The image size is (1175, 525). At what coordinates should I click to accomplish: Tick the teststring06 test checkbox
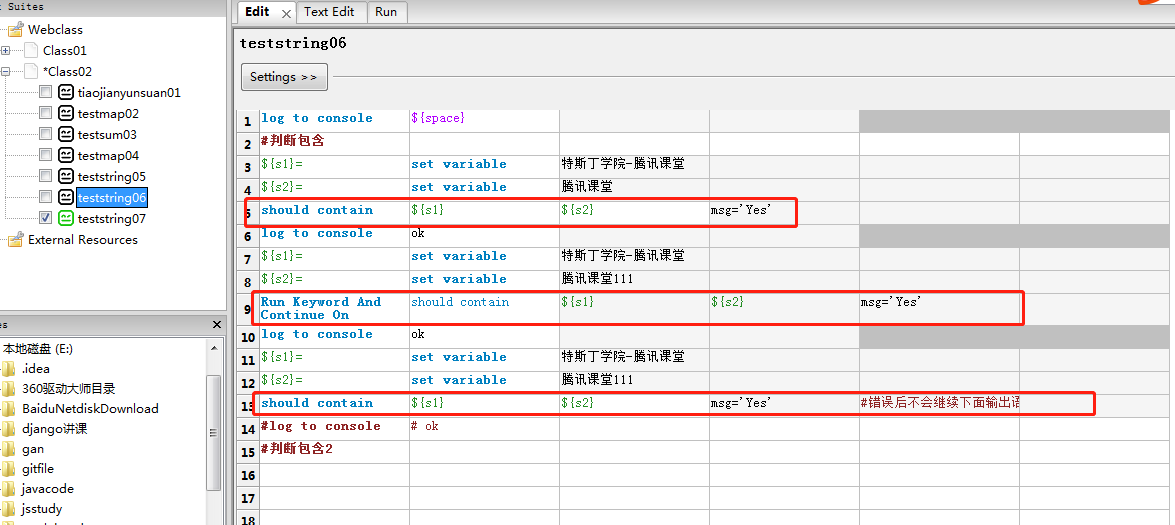point(46,197)
